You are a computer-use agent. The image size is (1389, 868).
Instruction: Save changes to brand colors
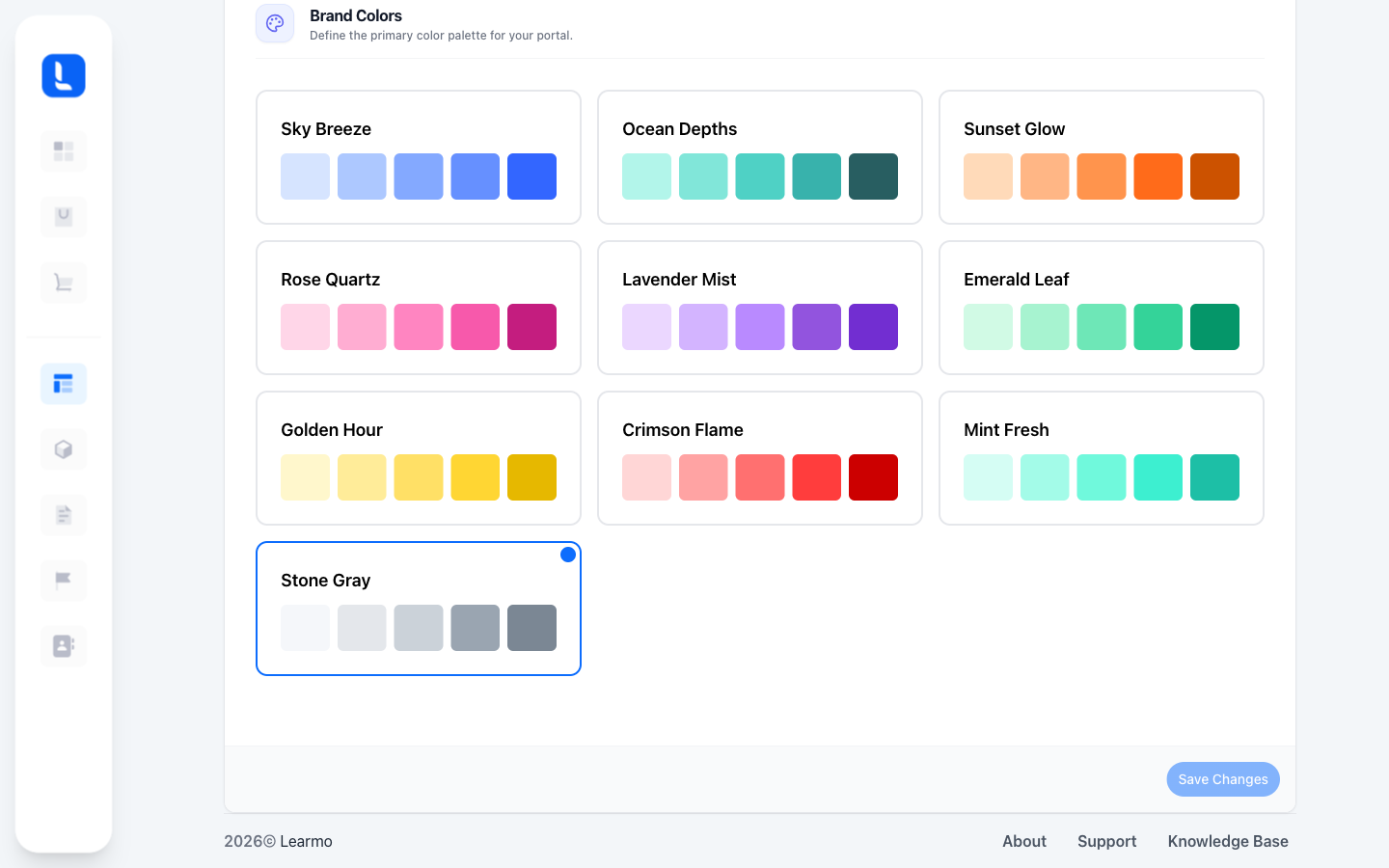coord(1223,779)
